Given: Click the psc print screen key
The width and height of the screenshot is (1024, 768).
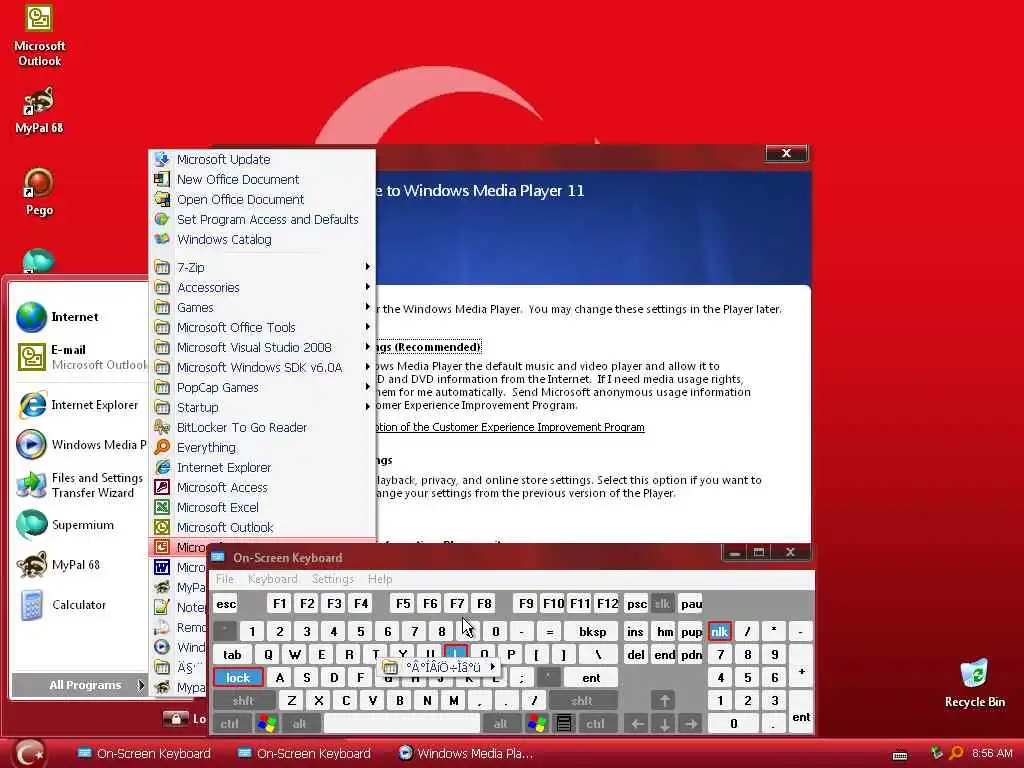Looking at the screenshot, I should [636, 604].
